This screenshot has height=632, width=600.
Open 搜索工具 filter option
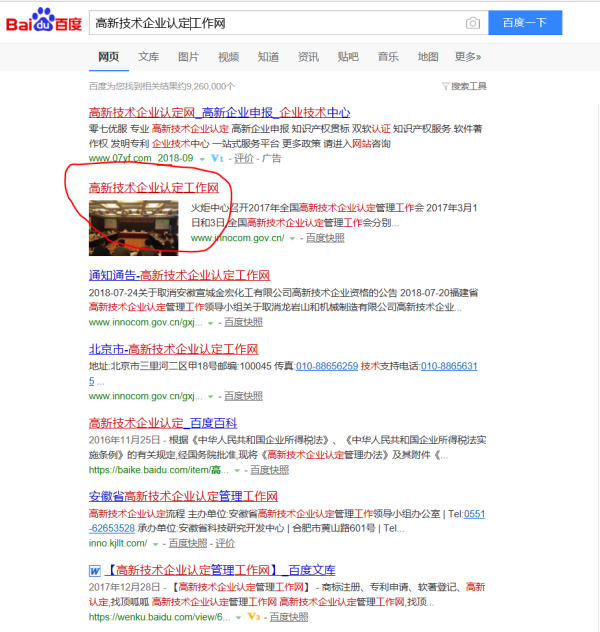point(469,86)
